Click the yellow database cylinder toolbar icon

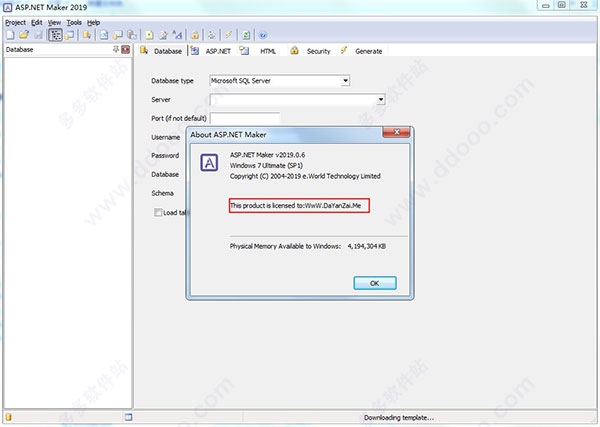[x=87, y=35]
